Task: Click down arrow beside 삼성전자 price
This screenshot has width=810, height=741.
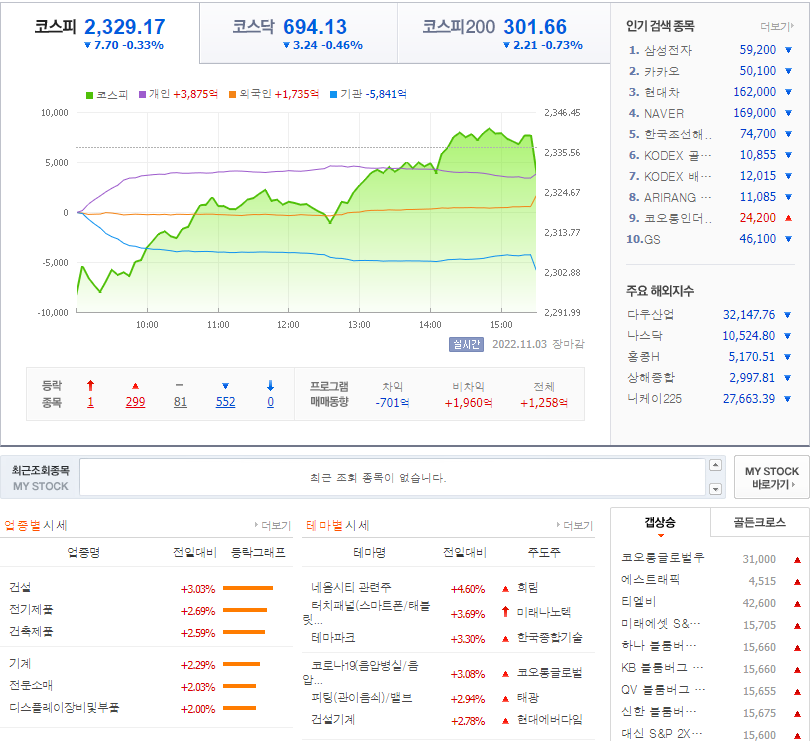Action: 788,50
